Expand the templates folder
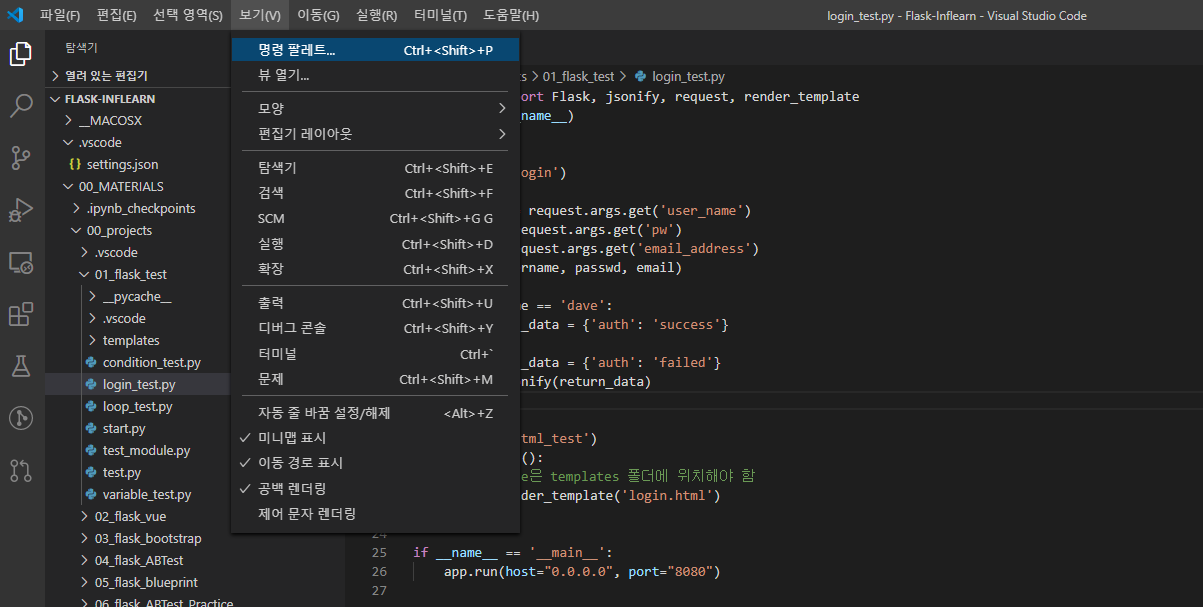The image size is (1203, 607). point(137,340)
